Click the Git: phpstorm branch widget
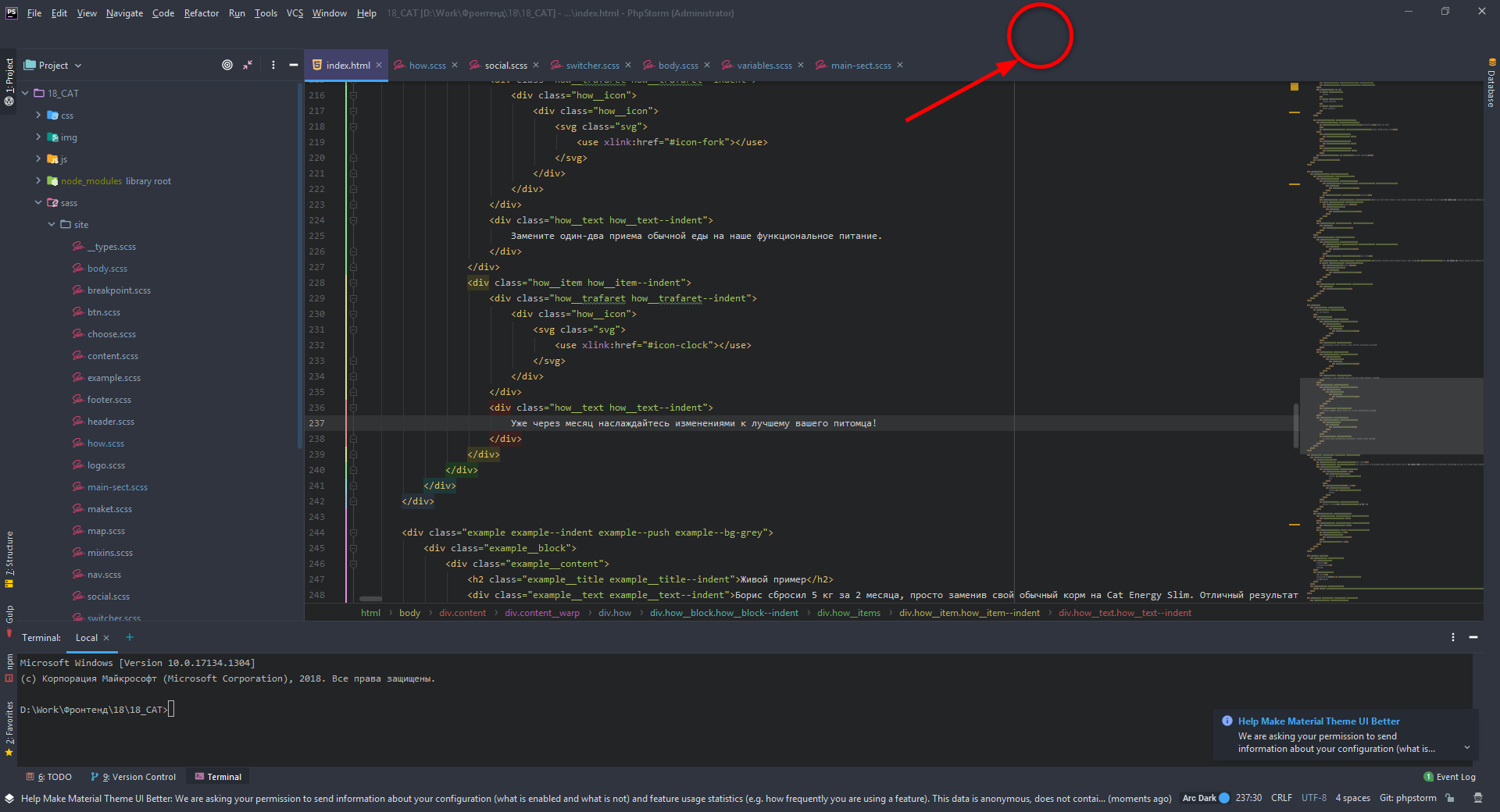Image resolution: width=1500 pixels, height=812 pixels. tap(1408, 798)
